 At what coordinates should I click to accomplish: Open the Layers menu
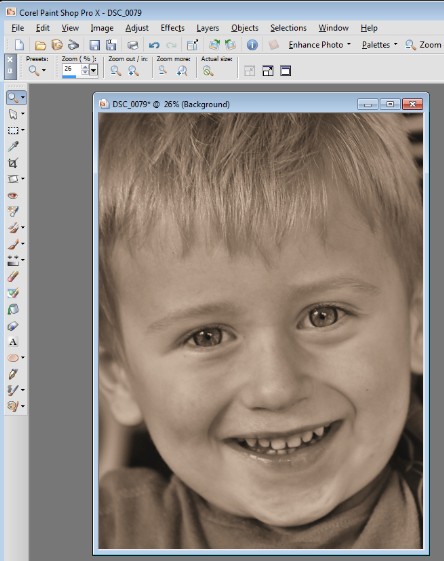click(x=208, y=28)
